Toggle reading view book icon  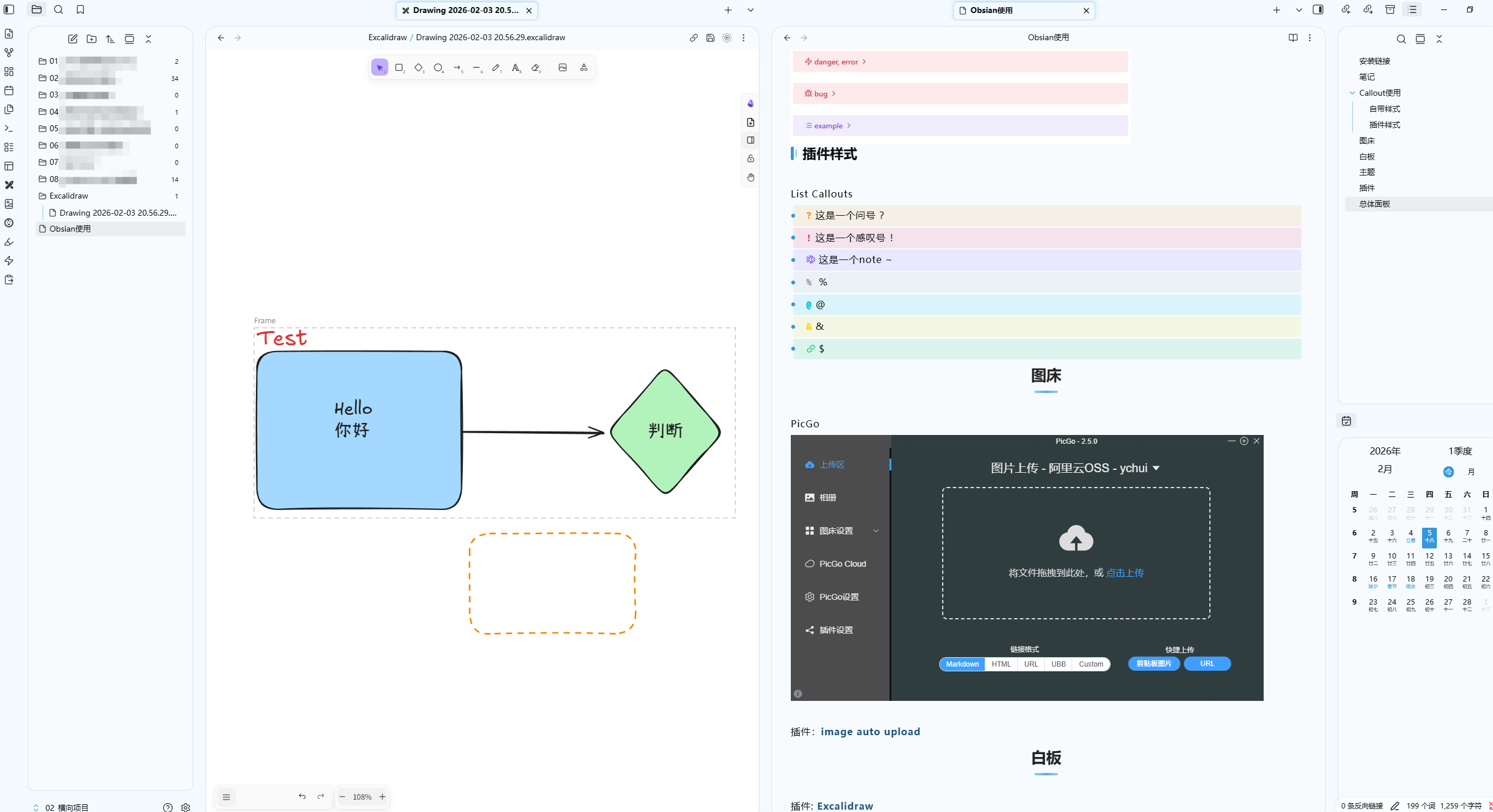pos(1293,38)
